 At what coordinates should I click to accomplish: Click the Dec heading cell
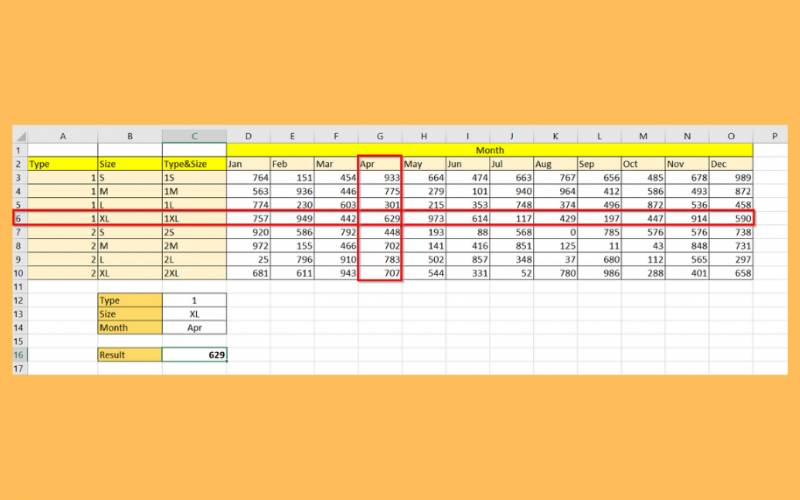pos(730,163)
